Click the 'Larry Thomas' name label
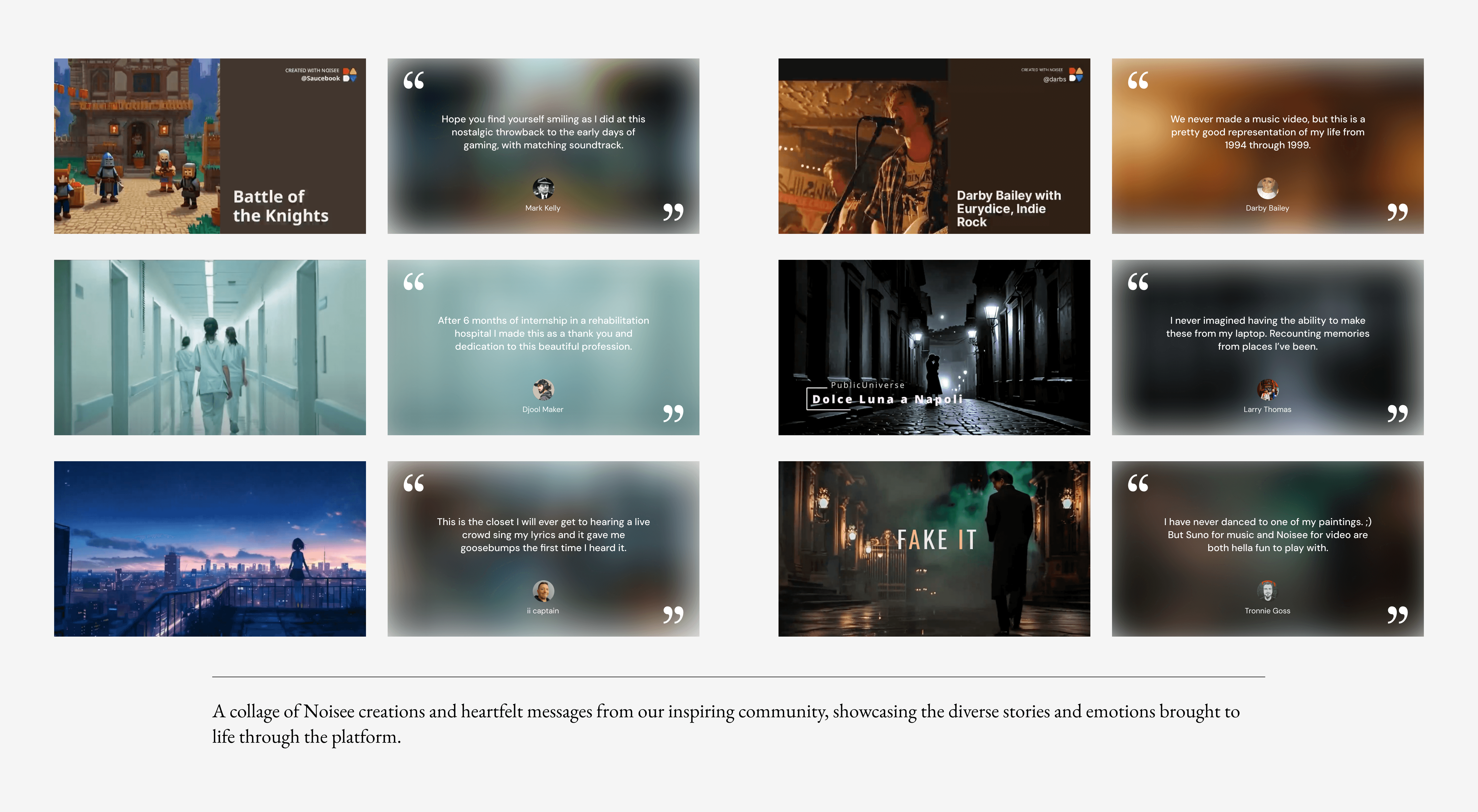The height and width of the screenshot is (812, 1478). [1267, 410]
